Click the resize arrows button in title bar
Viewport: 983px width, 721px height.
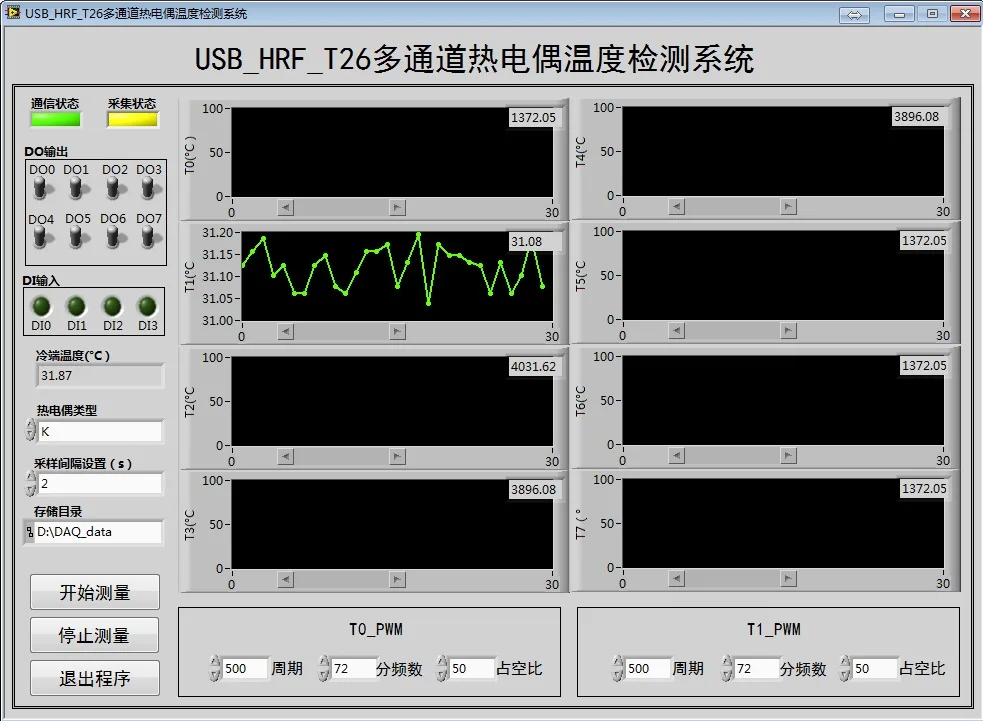(x=854, y=14)
